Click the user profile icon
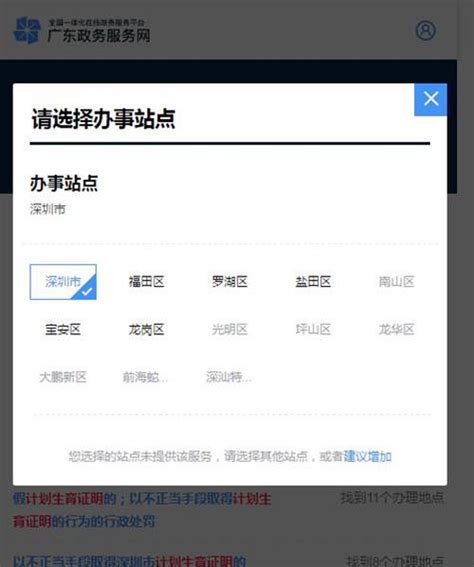 [426, 30]
